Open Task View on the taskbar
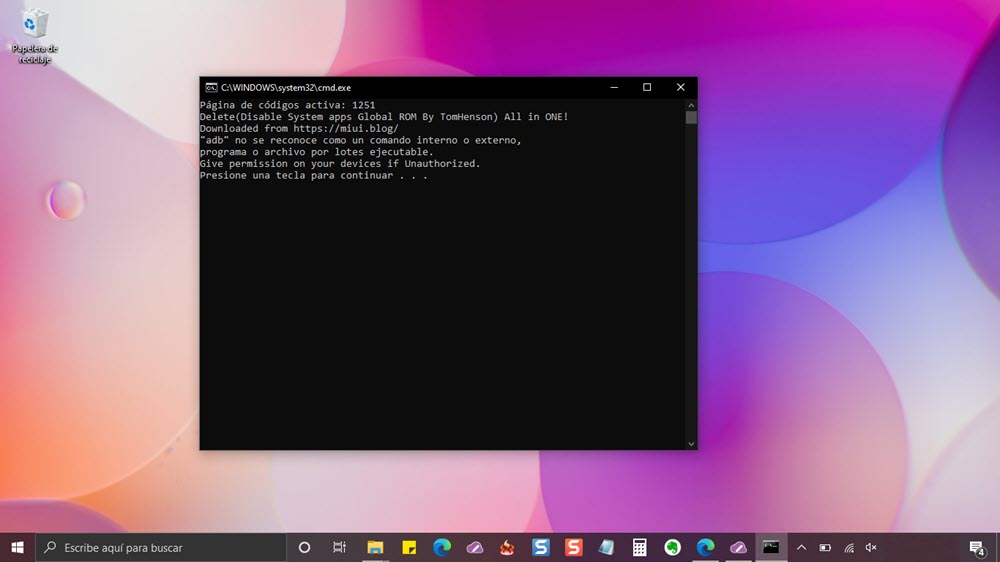The height and width of the screenshot is (562, 1000). pos(339,547)
